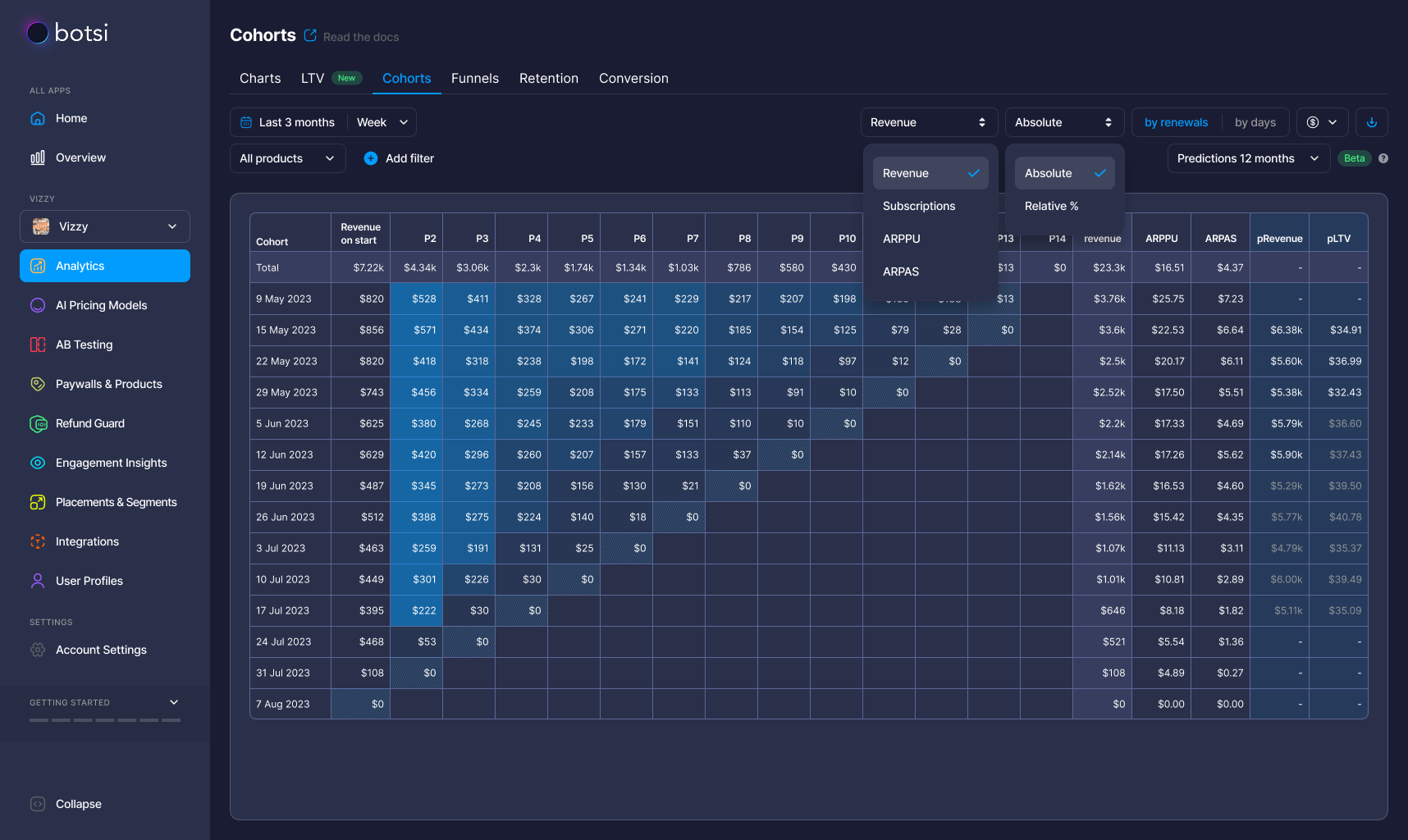The width and height of the screenshot is (1408, 840).
Task: Open Engagement Insights in the sidebar
Action: (111, 463)
